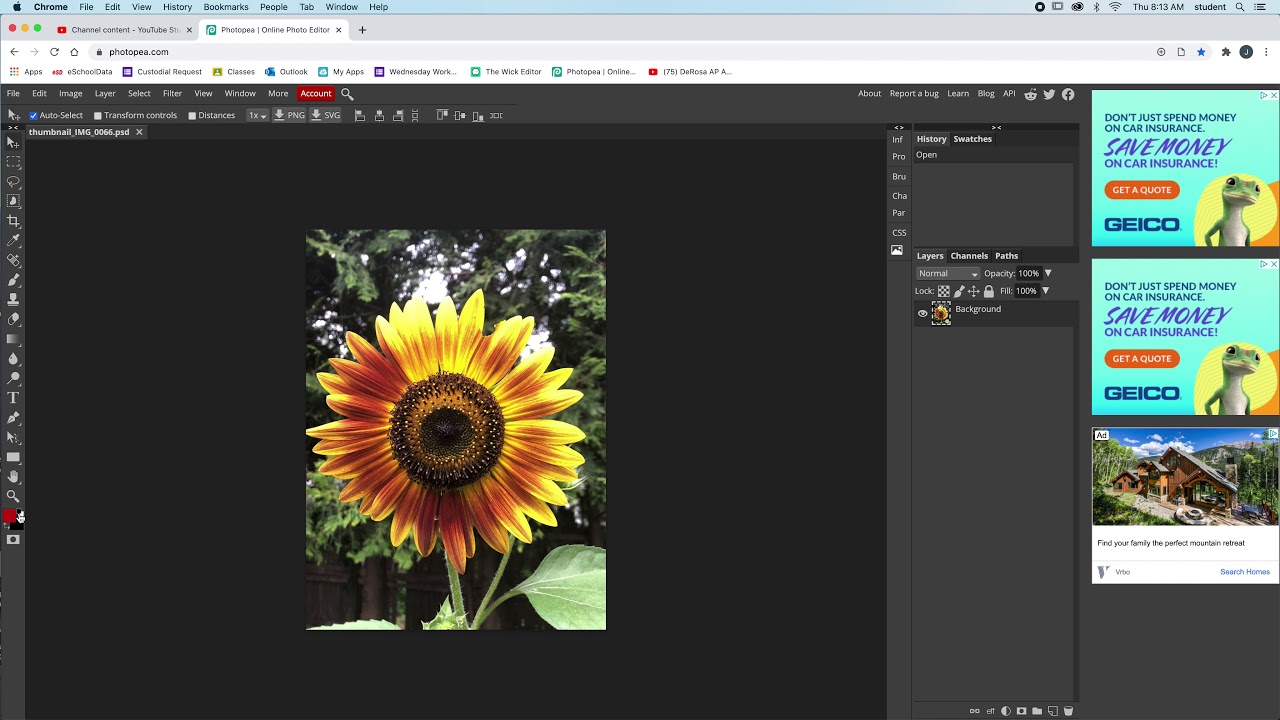Click the Account button
Viewport: 1280px width, 720px height.
tap(316, 94)
